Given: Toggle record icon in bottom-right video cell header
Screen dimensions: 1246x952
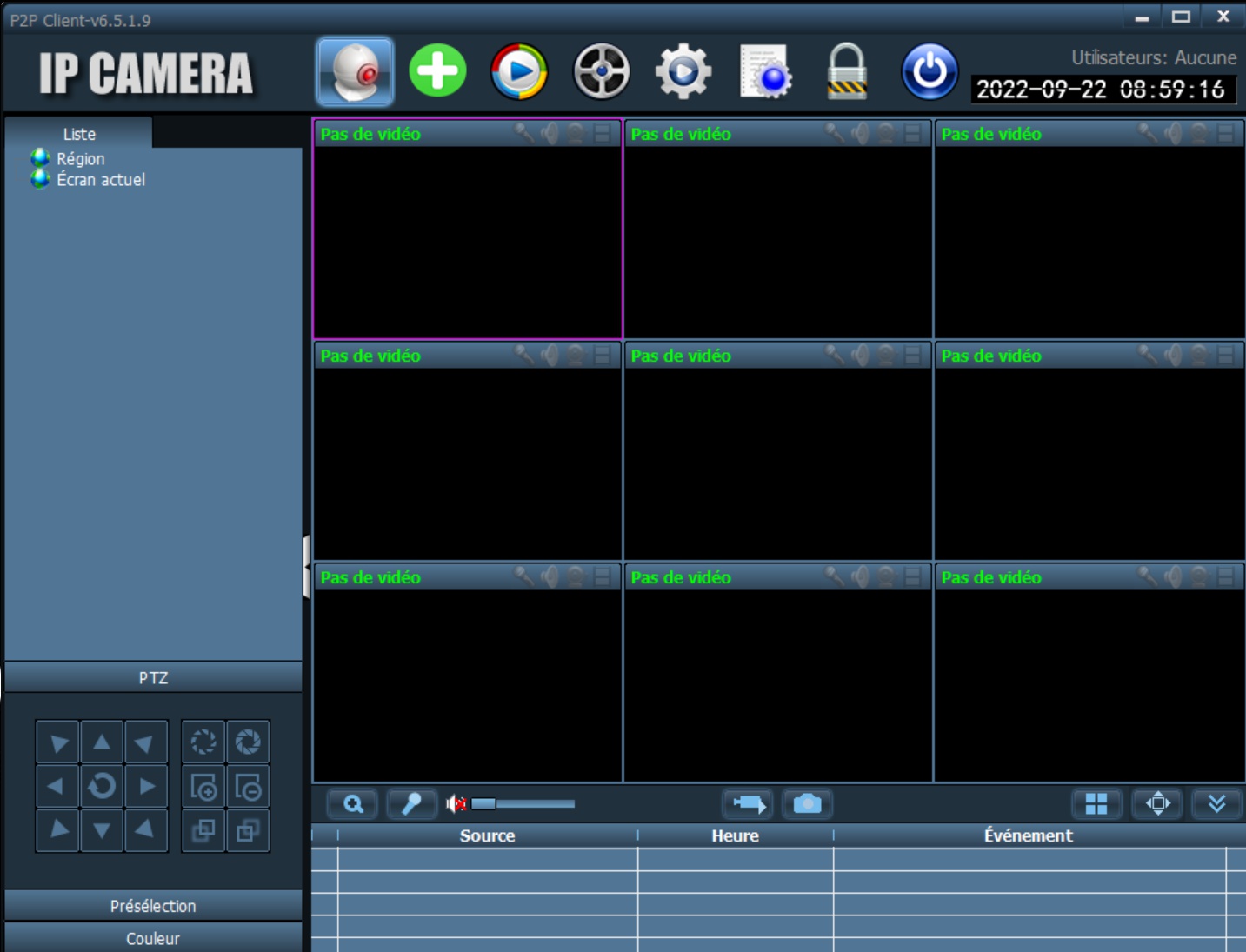Looking at the screenshot, I should 1225,576.
